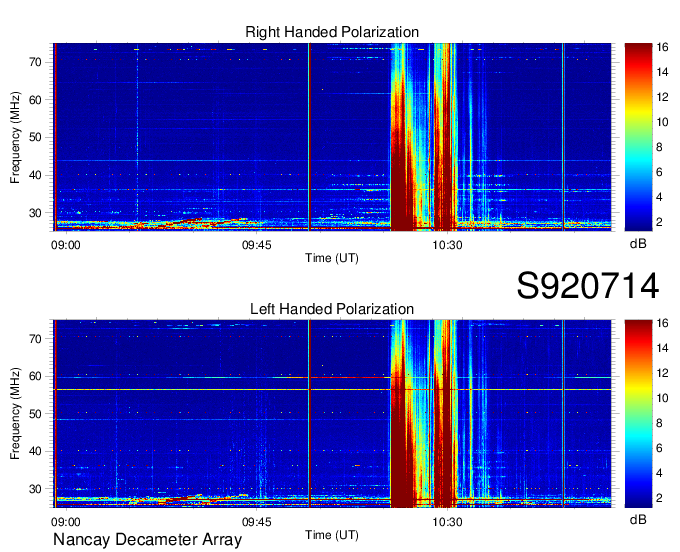Click the top colorbar's dark red 16 dB end
This screenshot has height=552, width=680.
[x=638, y=48]
